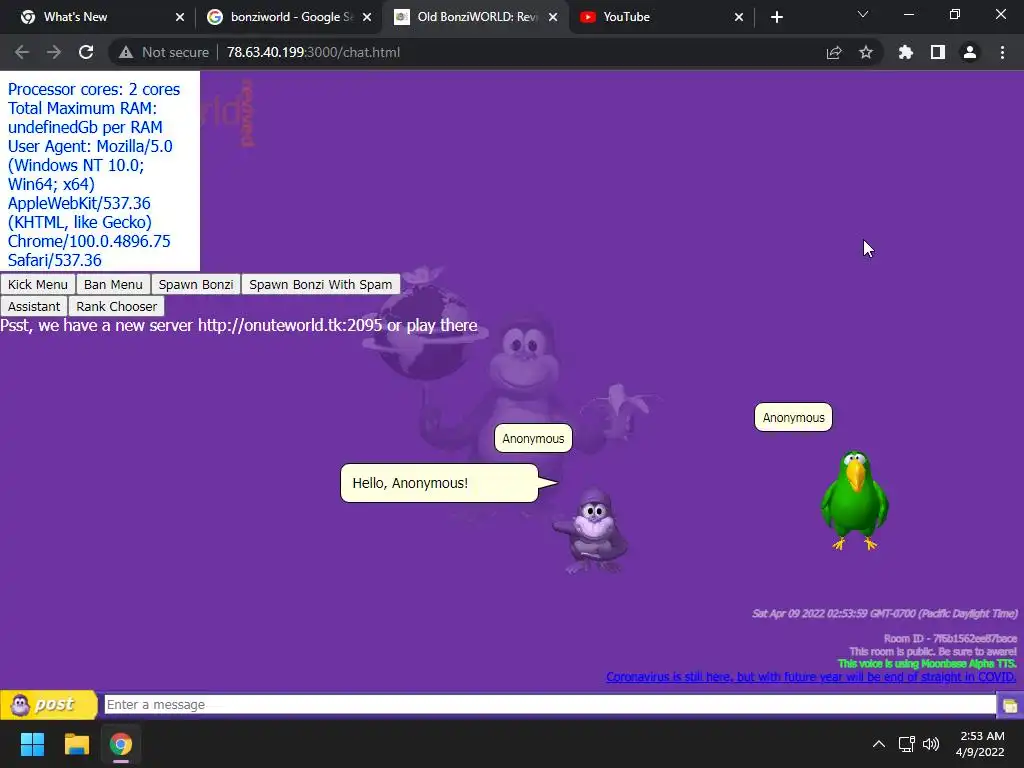Click the Moonbase Alpha TTS notice
Image resolution: width=1024 pixels, height=768 pixels.
click(x=927, y=664)
